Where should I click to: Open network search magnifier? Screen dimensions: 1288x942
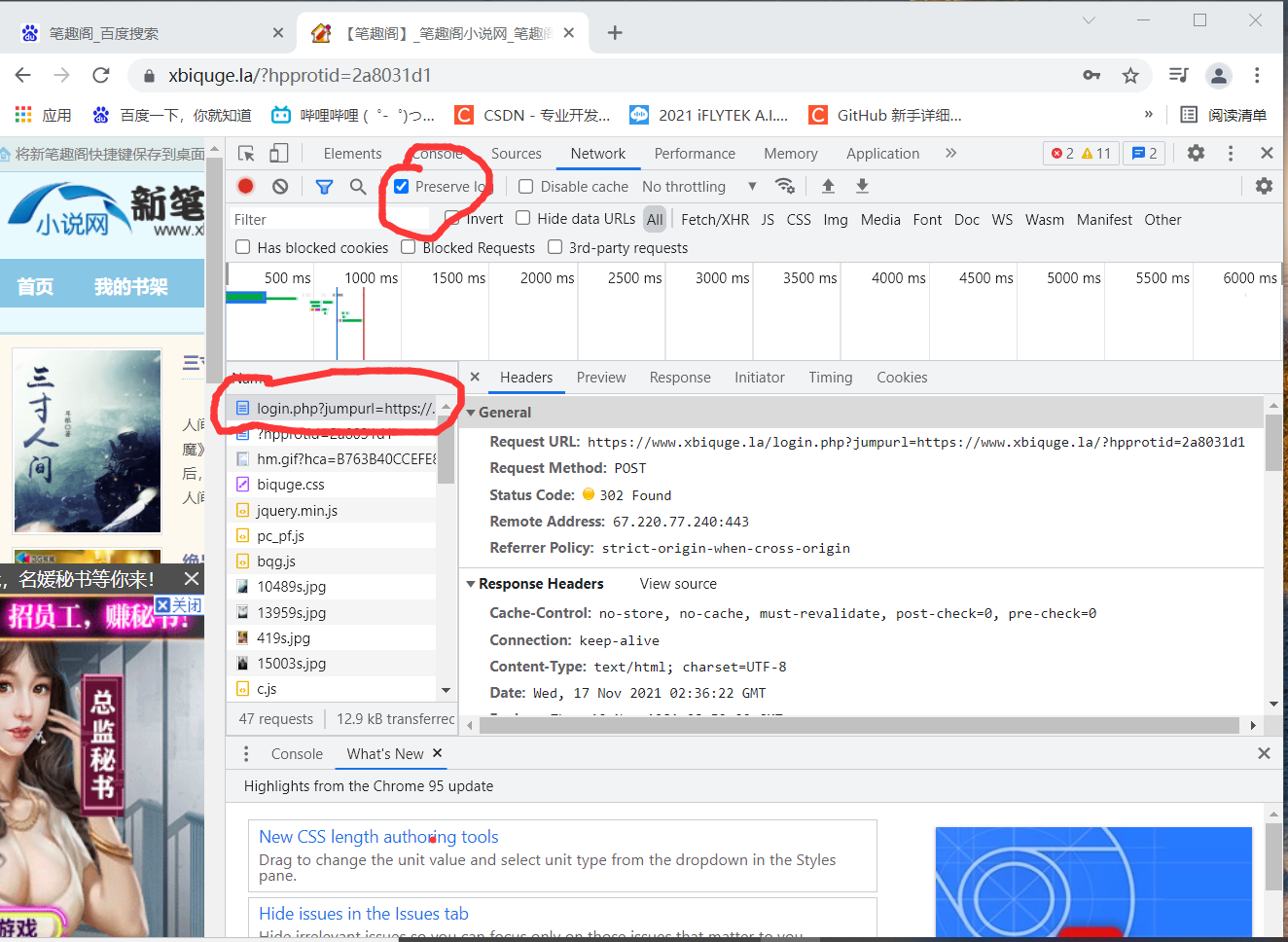click(x=358, y=186)
